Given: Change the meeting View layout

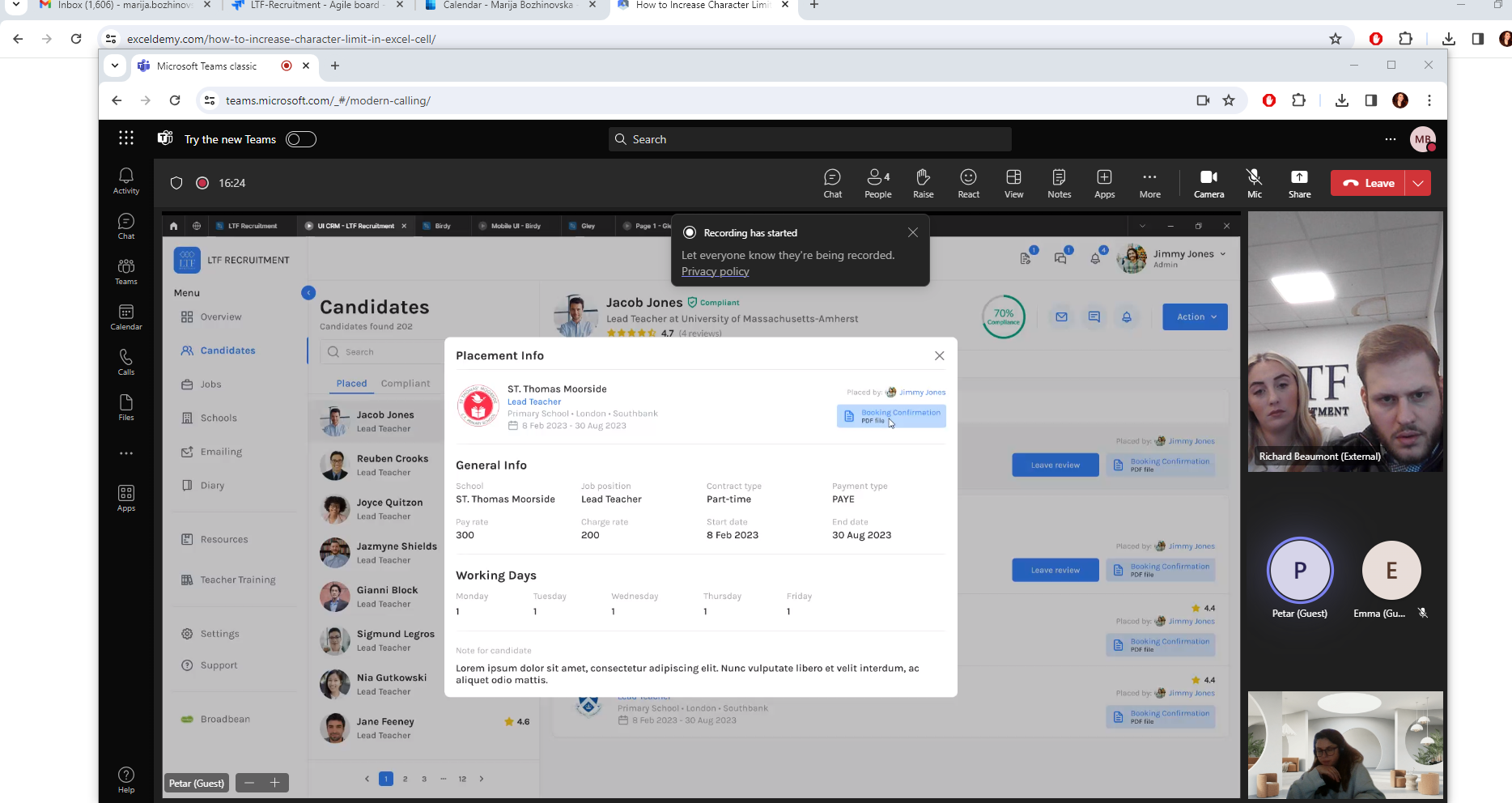Looking at the screenshot, I should [1013, 184].
